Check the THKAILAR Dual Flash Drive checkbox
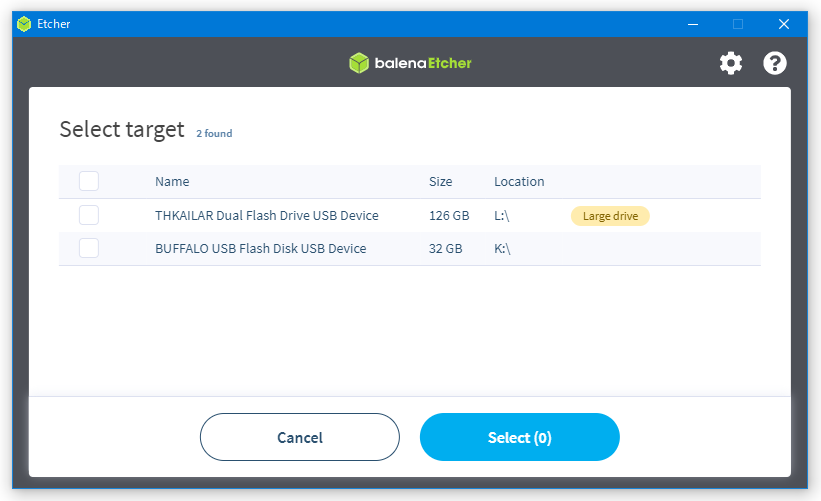This screenshot has height=501, width=821. coord(89,215)
